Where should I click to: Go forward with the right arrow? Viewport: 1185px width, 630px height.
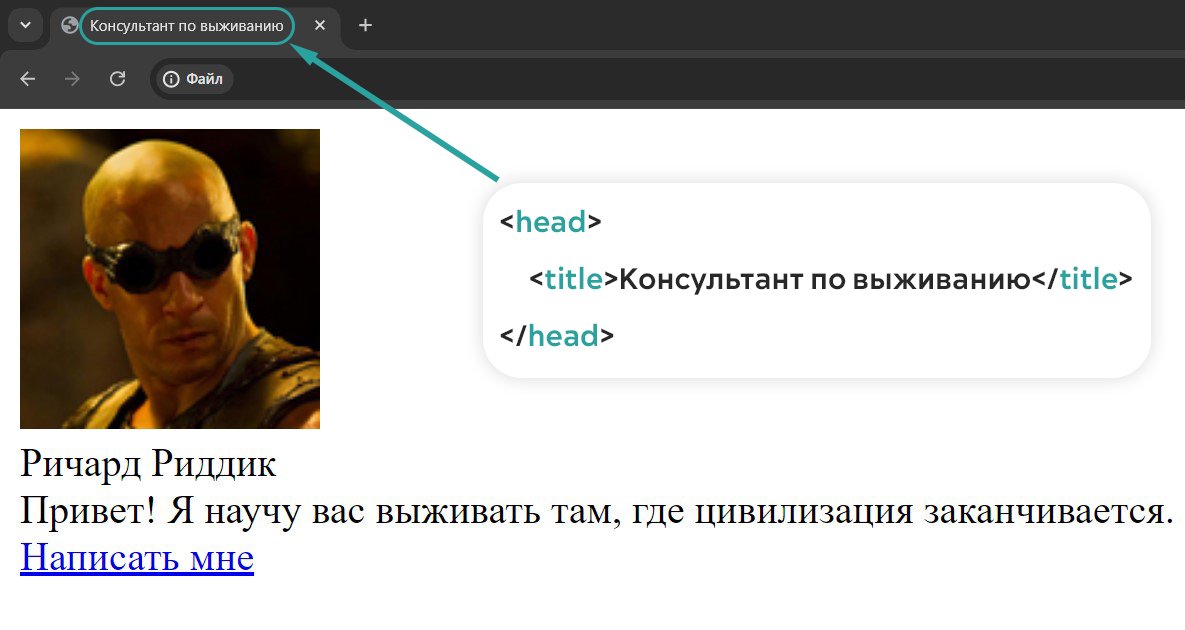(73, 79)
